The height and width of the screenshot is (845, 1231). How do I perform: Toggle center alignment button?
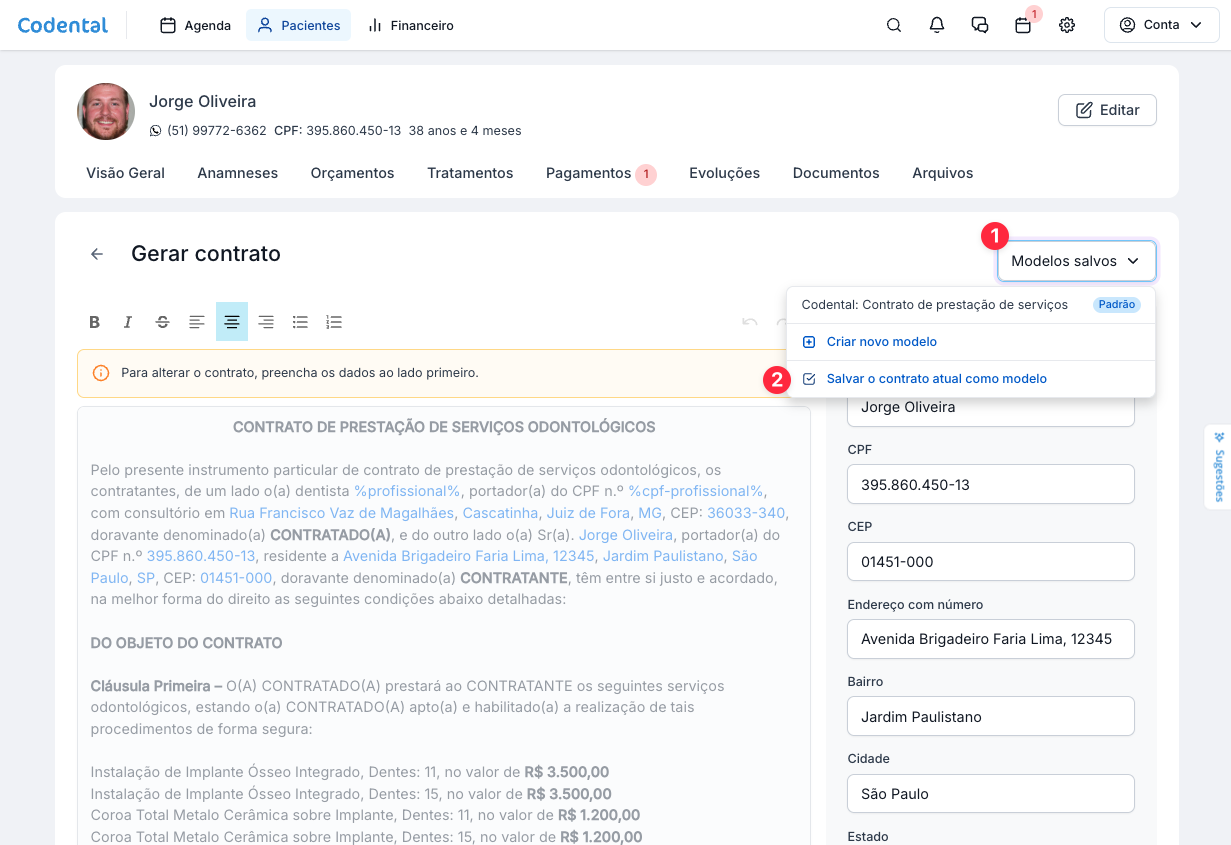coord(232,322)
